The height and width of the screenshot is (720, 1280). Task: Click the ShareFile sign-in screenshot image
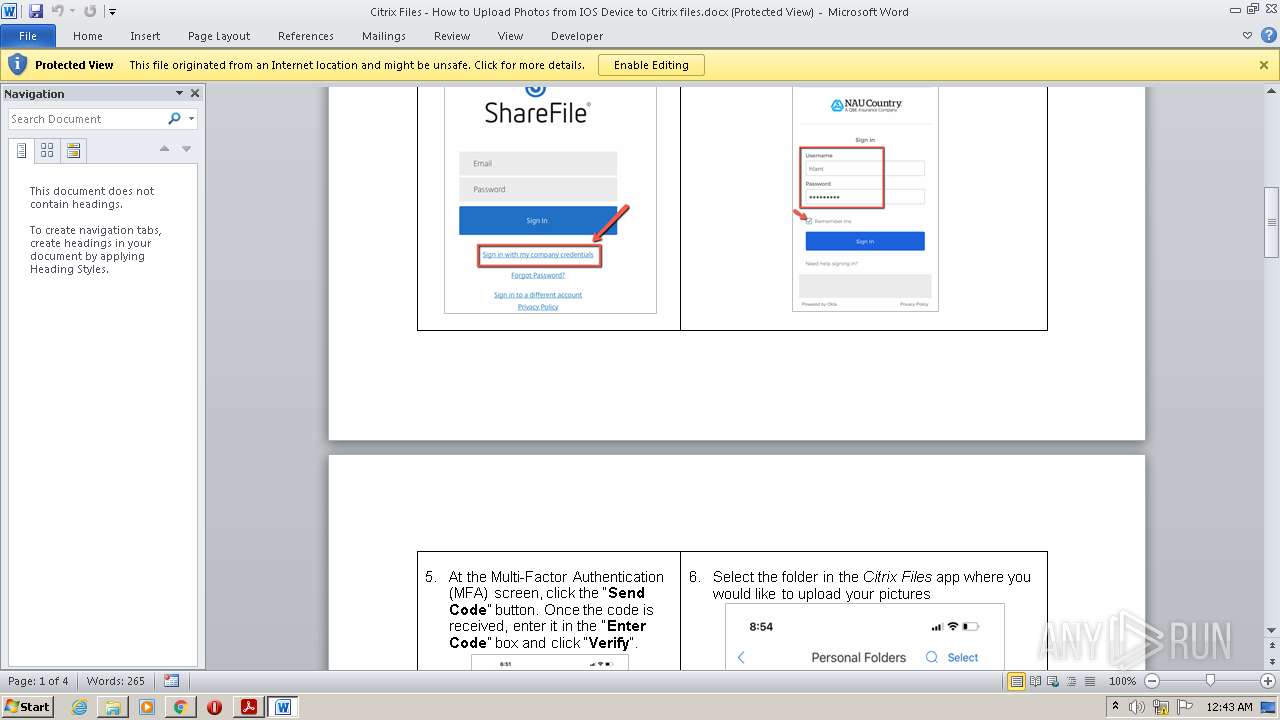[550, 200]
